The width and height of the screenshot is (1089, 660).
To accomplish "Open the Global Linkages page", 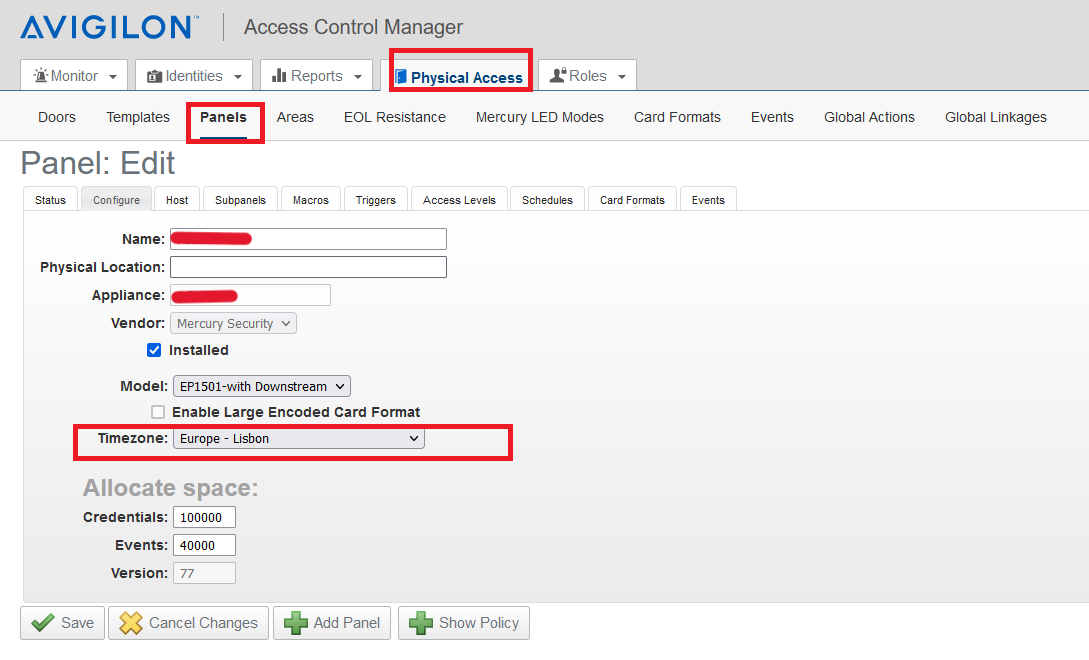I will [x=995, y=117].
